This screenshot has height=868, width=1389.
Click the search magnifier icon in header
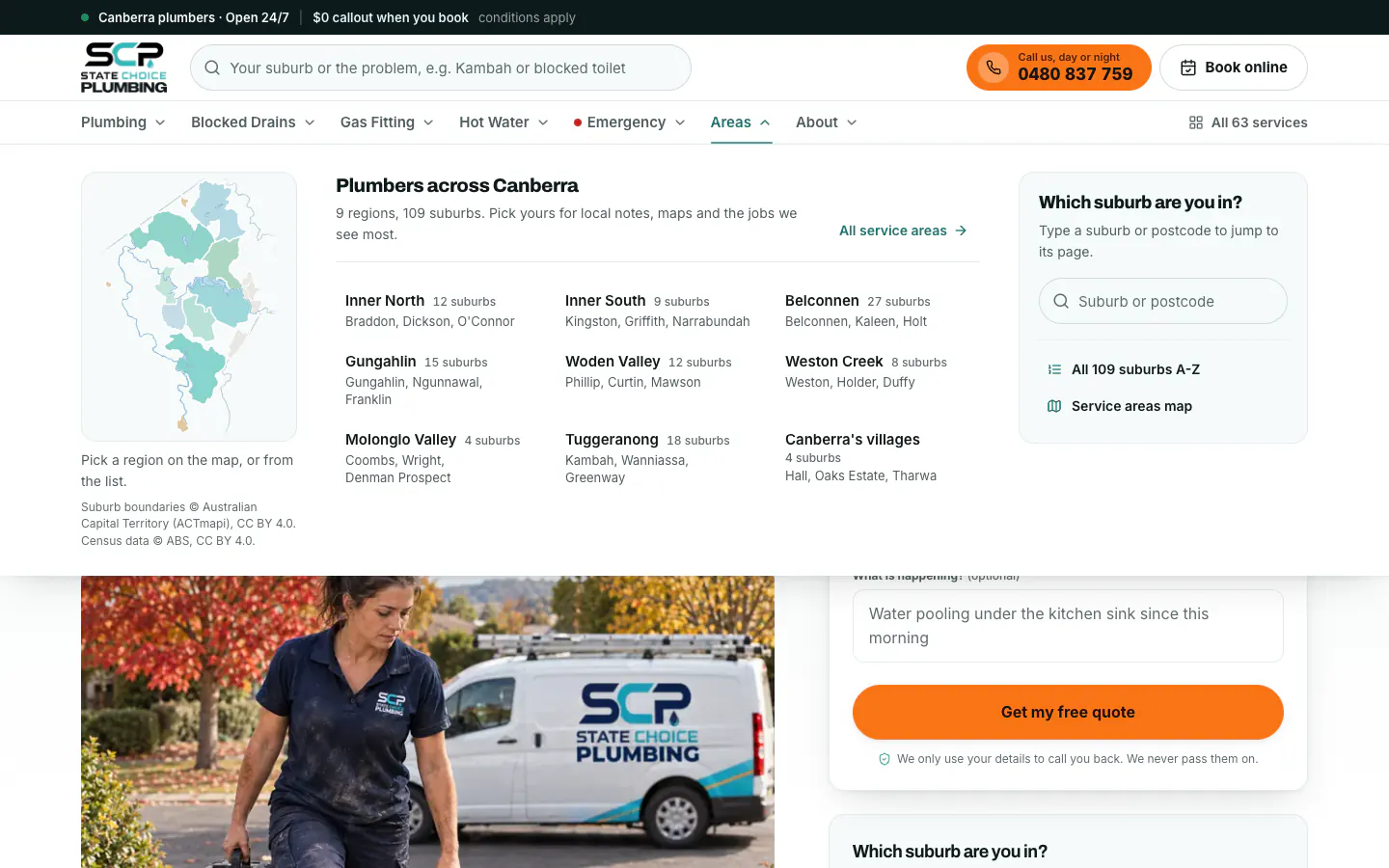click(212, 68)
